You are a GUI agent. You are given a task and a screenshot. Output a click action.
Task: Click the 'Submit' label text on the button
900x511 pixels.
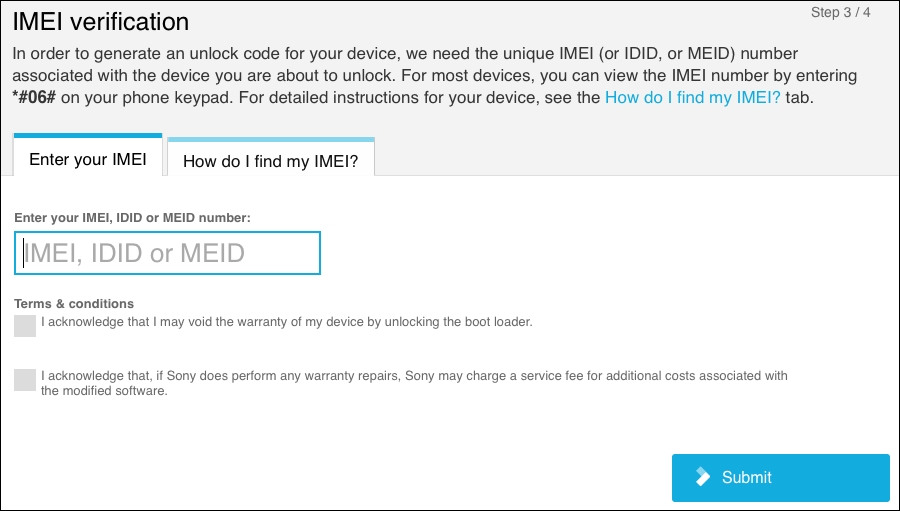click(x=746, y=477)
